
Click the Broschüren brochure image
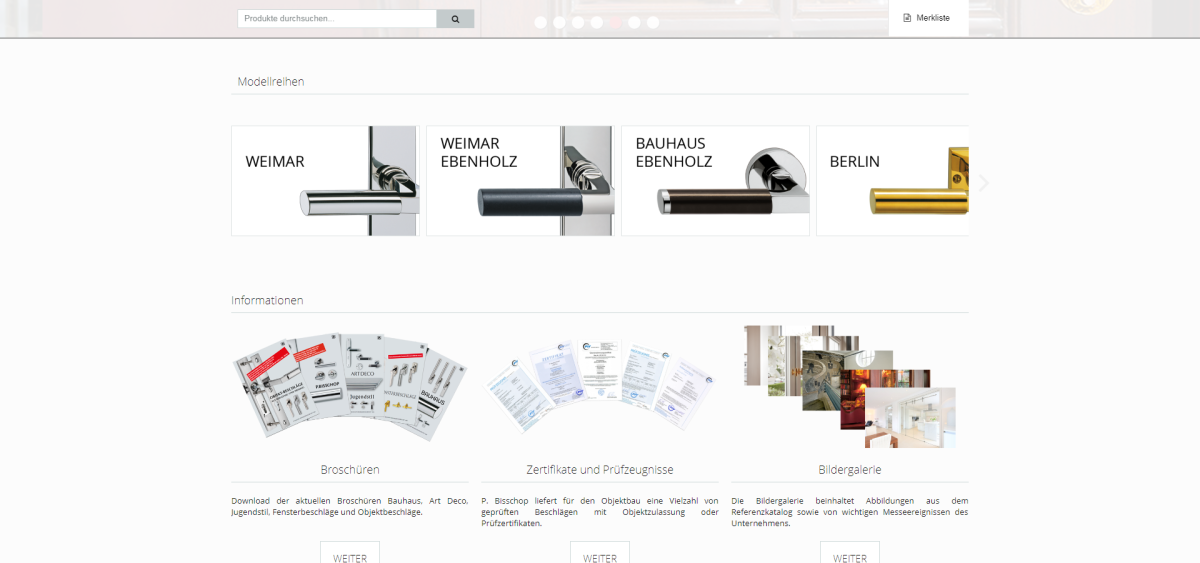pos(348,385)
